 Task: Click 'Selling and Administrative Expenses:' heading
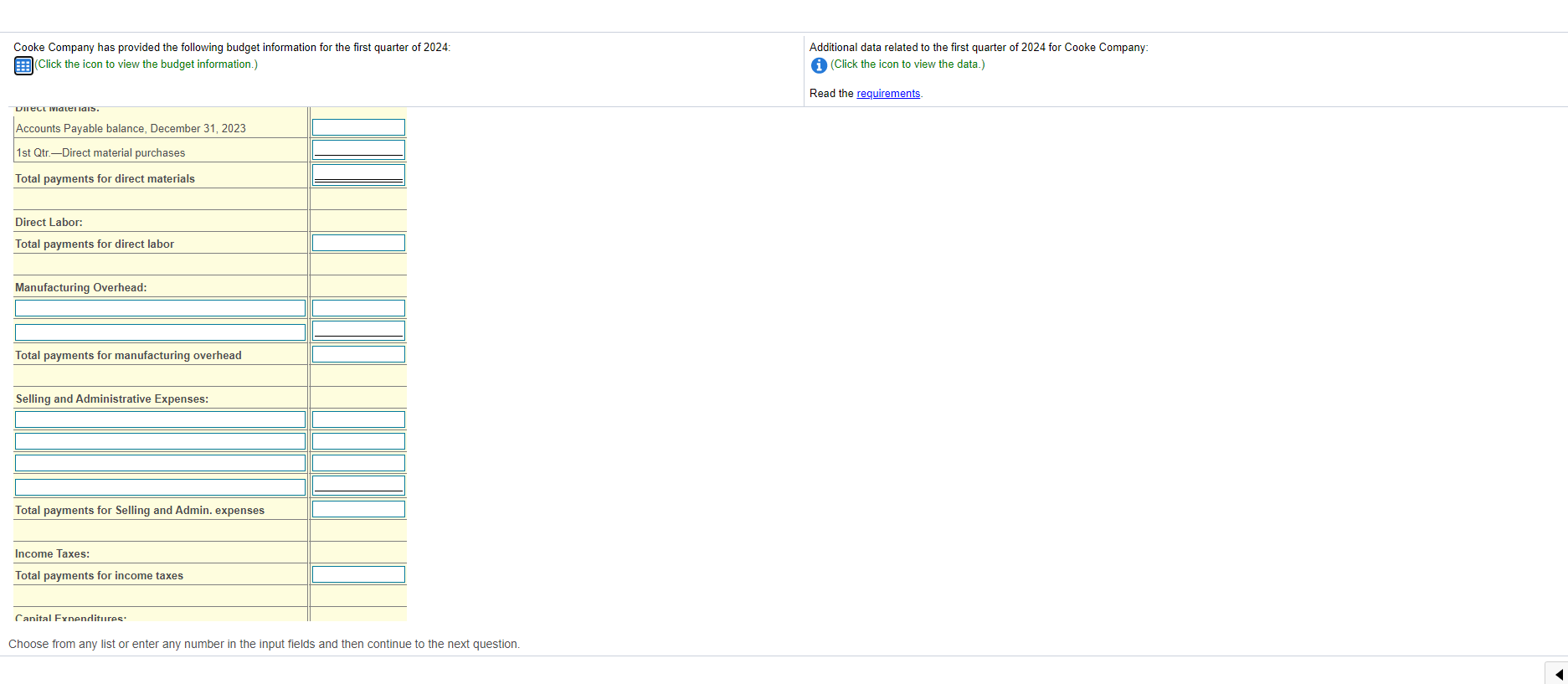[112, 399]
